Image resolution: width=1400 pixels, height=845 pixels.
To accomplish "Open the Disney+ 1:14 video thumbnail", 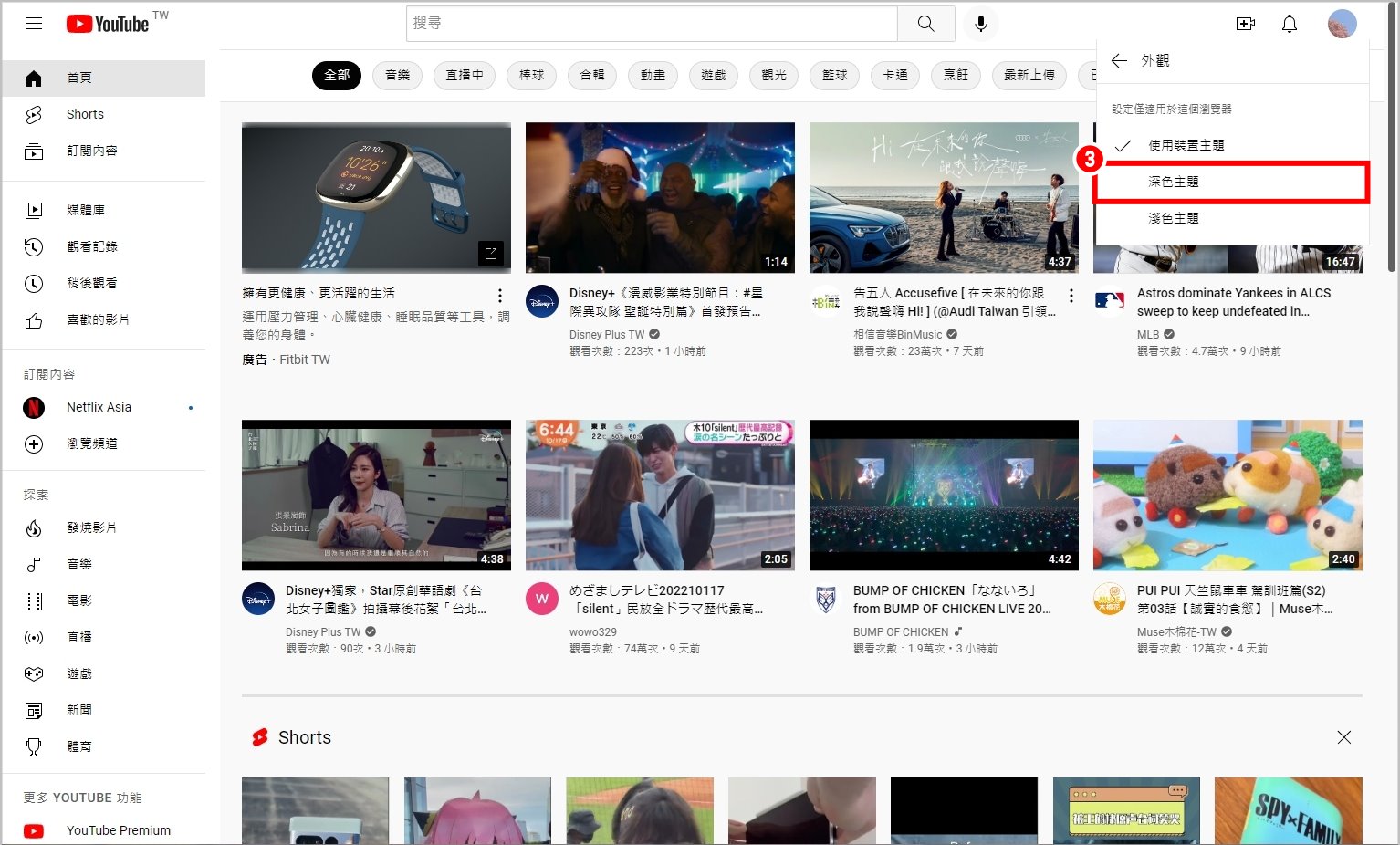I will pyautogui.click(x=660, y=198).
